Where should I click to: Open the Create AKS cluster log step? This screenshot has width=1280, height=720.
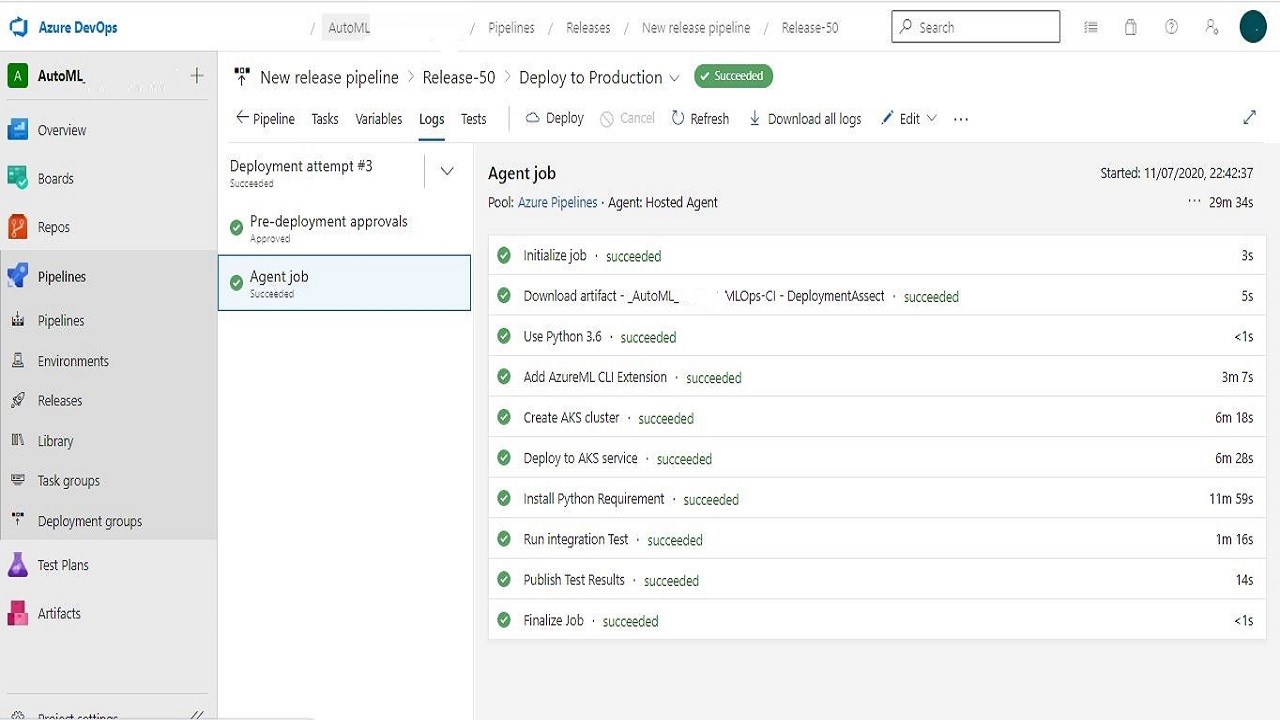[572, 417]
